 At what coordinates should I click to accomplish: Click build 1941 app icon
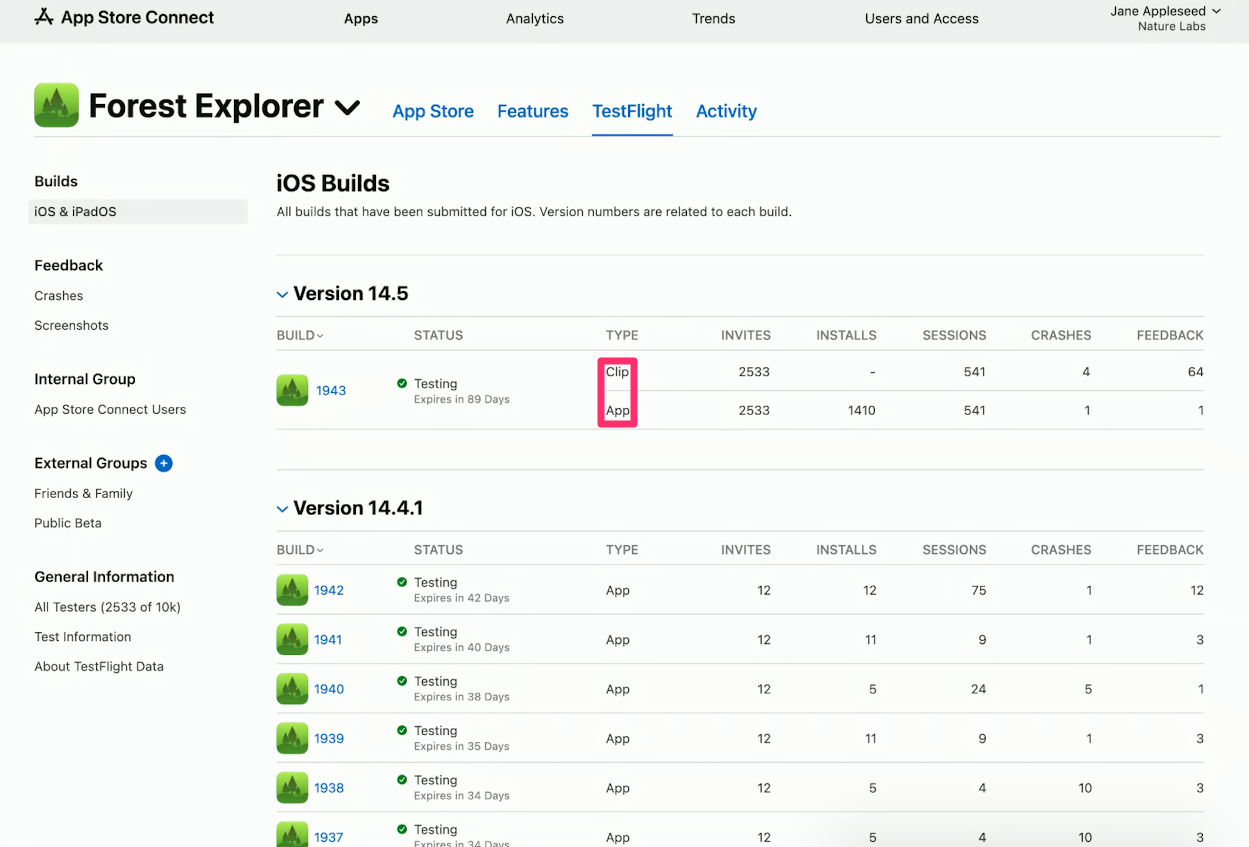pyautogui.click(x=292, y=639)
